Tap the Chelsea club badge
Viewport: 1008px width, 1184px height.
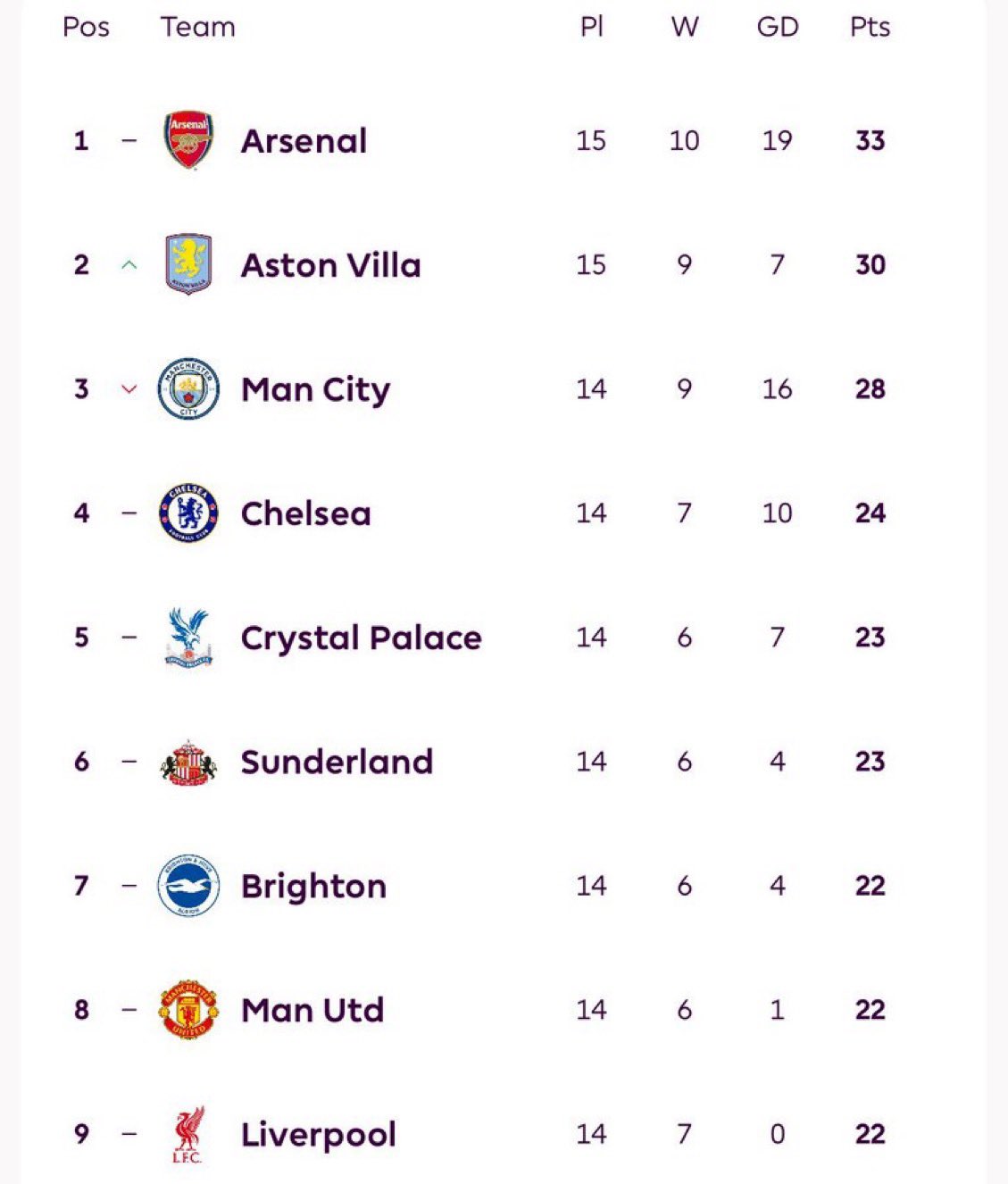(188, 513)
